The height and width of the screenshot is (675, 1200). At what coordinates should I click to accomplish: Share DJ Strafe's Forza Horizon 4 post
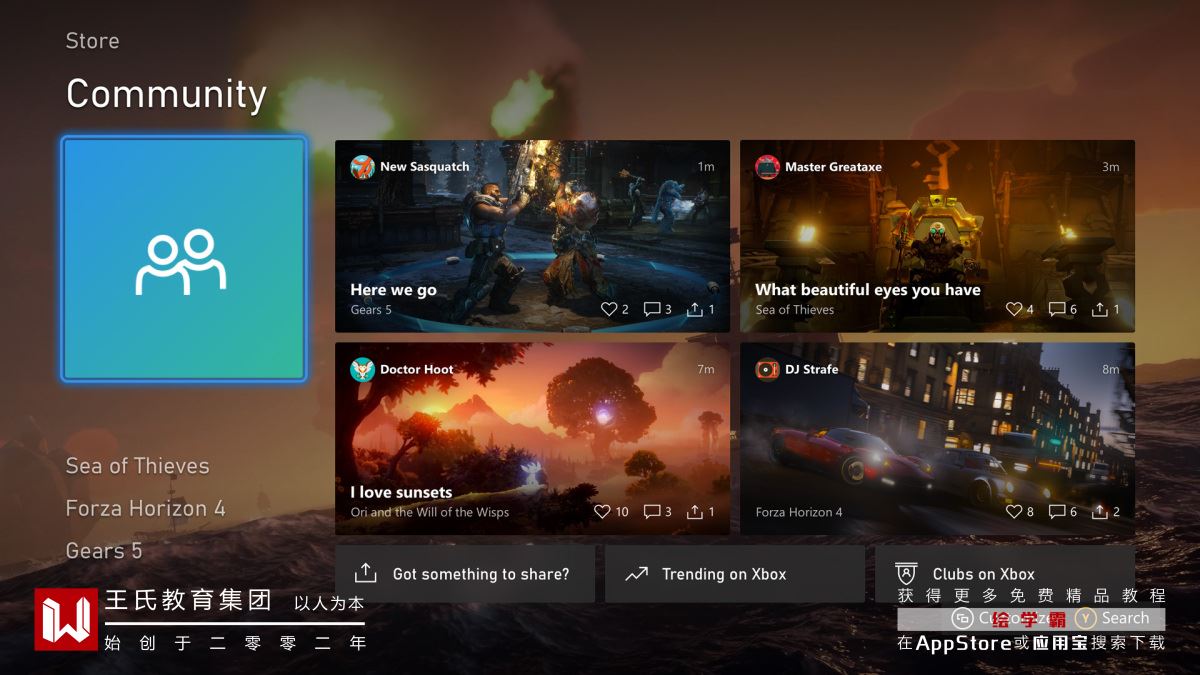tap(1100, 511)
